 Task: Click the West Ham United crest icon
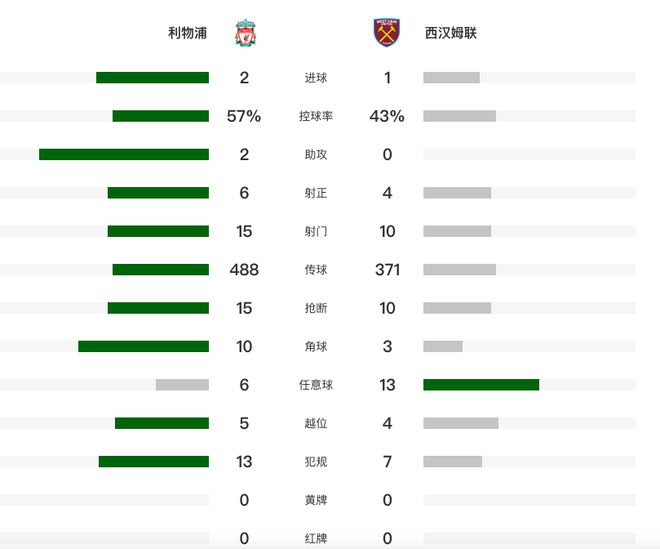pos(387,33)
